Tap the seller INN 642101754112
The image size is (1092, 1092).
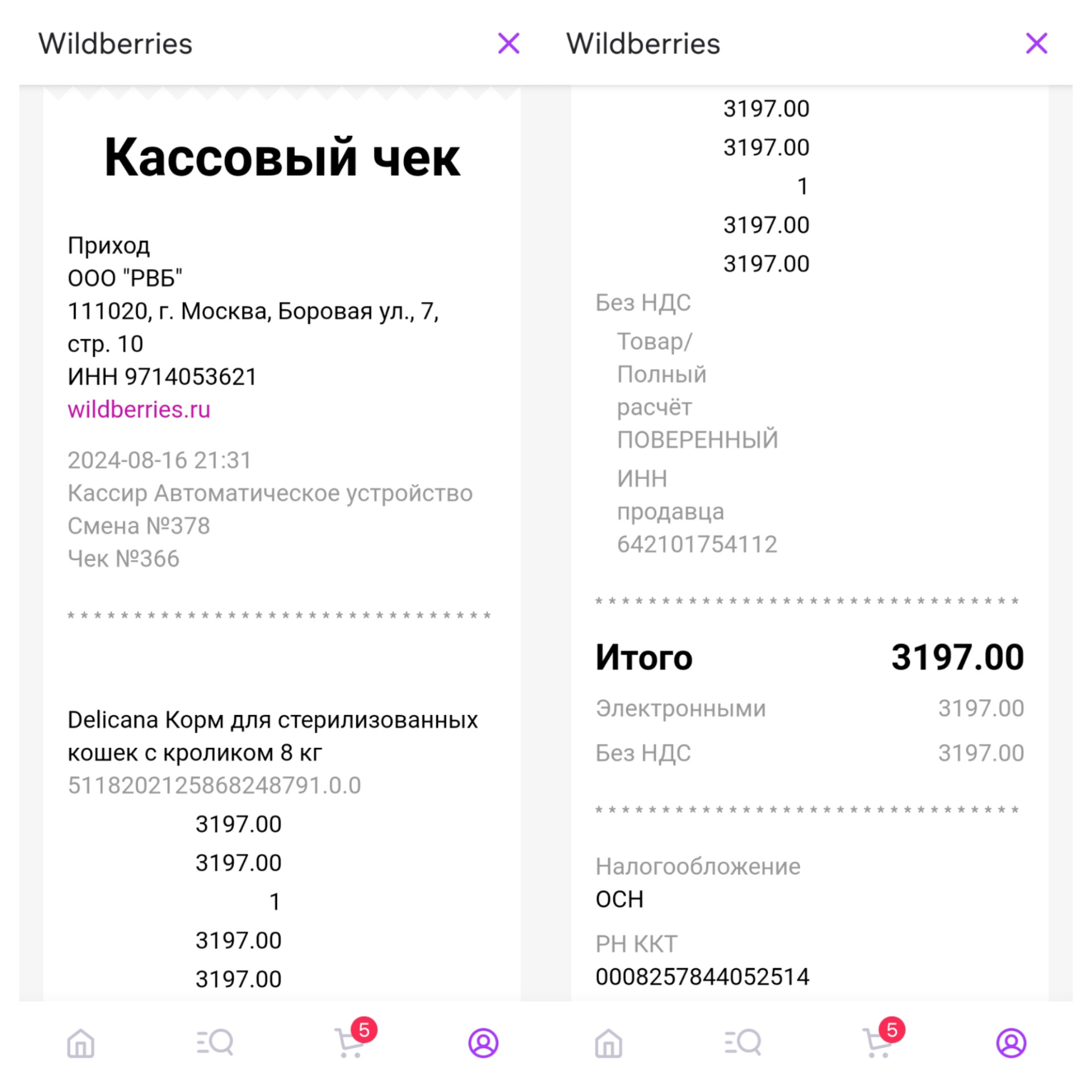click(x=697, y=544)
